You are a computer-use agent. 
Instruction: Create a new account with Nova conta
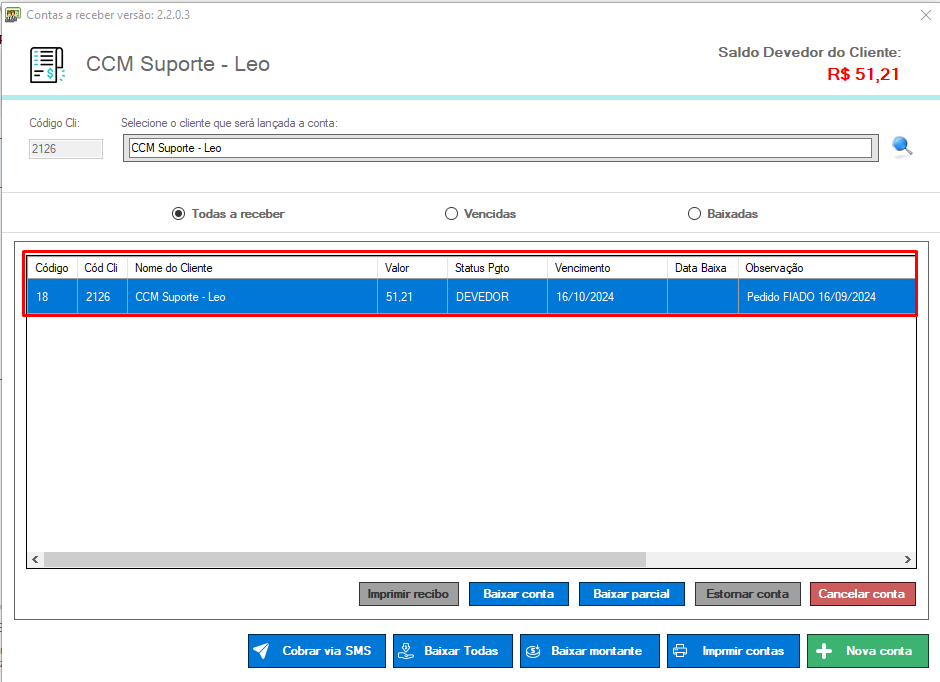(x=867, y=651)
